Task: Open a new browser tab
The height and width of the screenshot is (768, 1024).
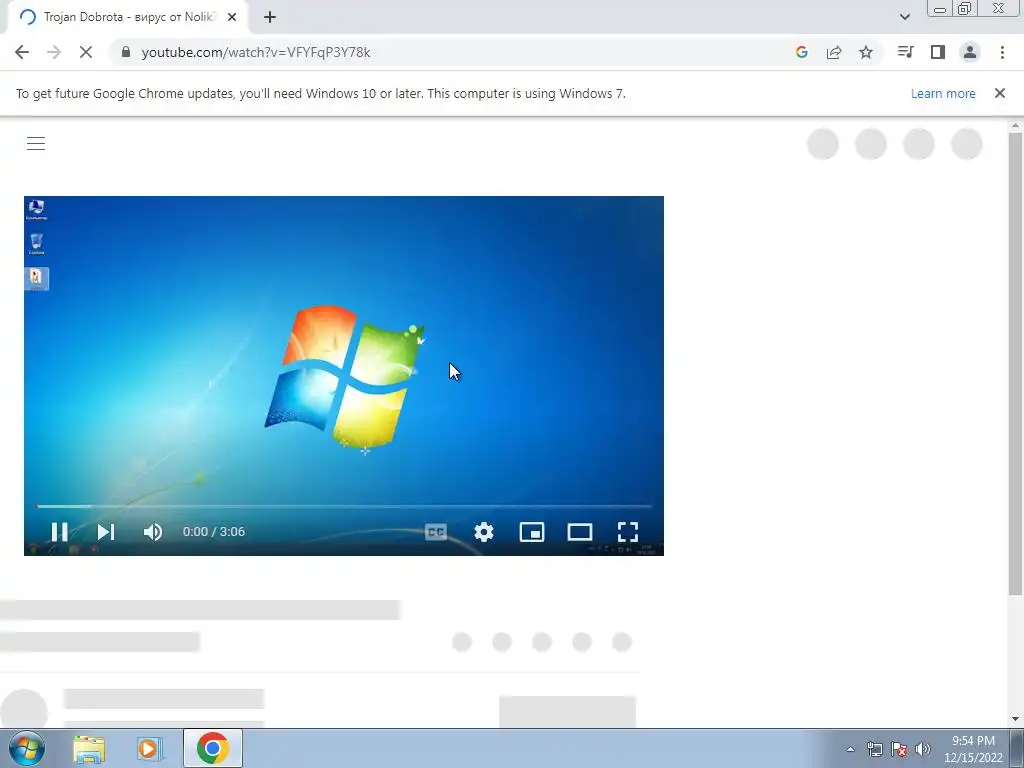Action: click(270, 17)
